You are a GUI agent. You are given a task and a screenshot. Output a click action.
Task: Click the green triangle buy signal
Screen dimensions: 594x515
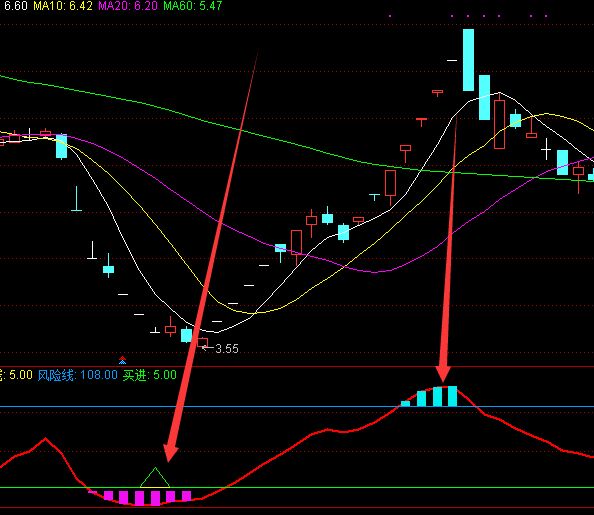click(x=155, y=477)
